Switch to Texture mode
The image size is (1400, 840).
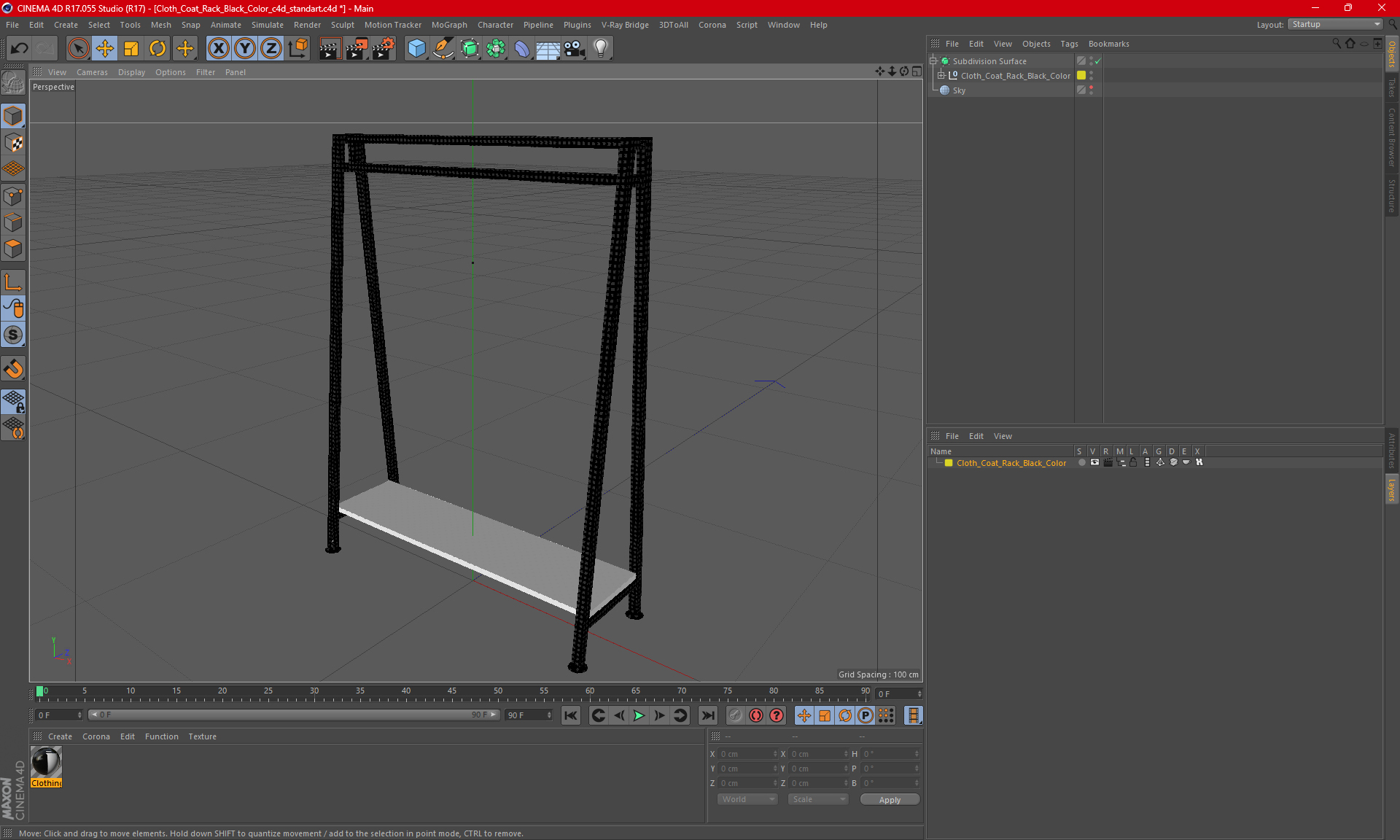(x=13, y=142)
